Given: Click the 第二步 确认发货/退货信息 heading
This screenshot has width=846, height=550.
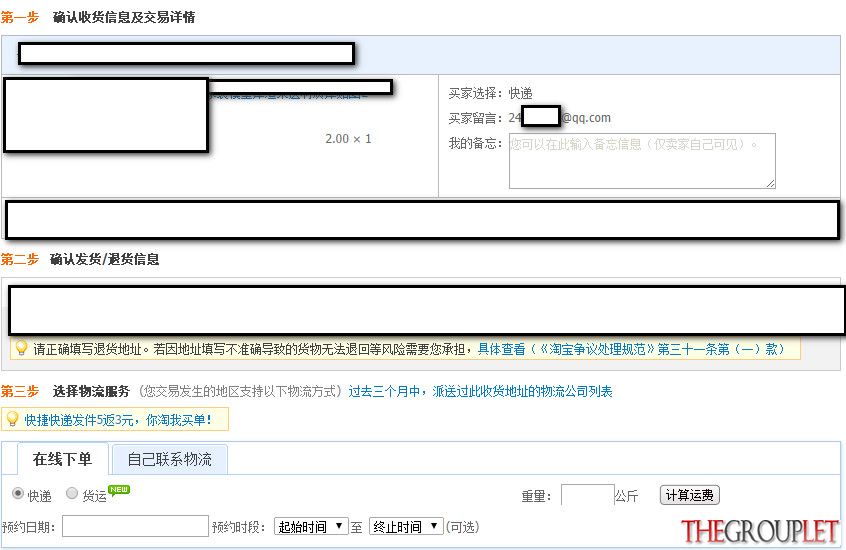Looking at the screenshot, I should coord(80,259).
